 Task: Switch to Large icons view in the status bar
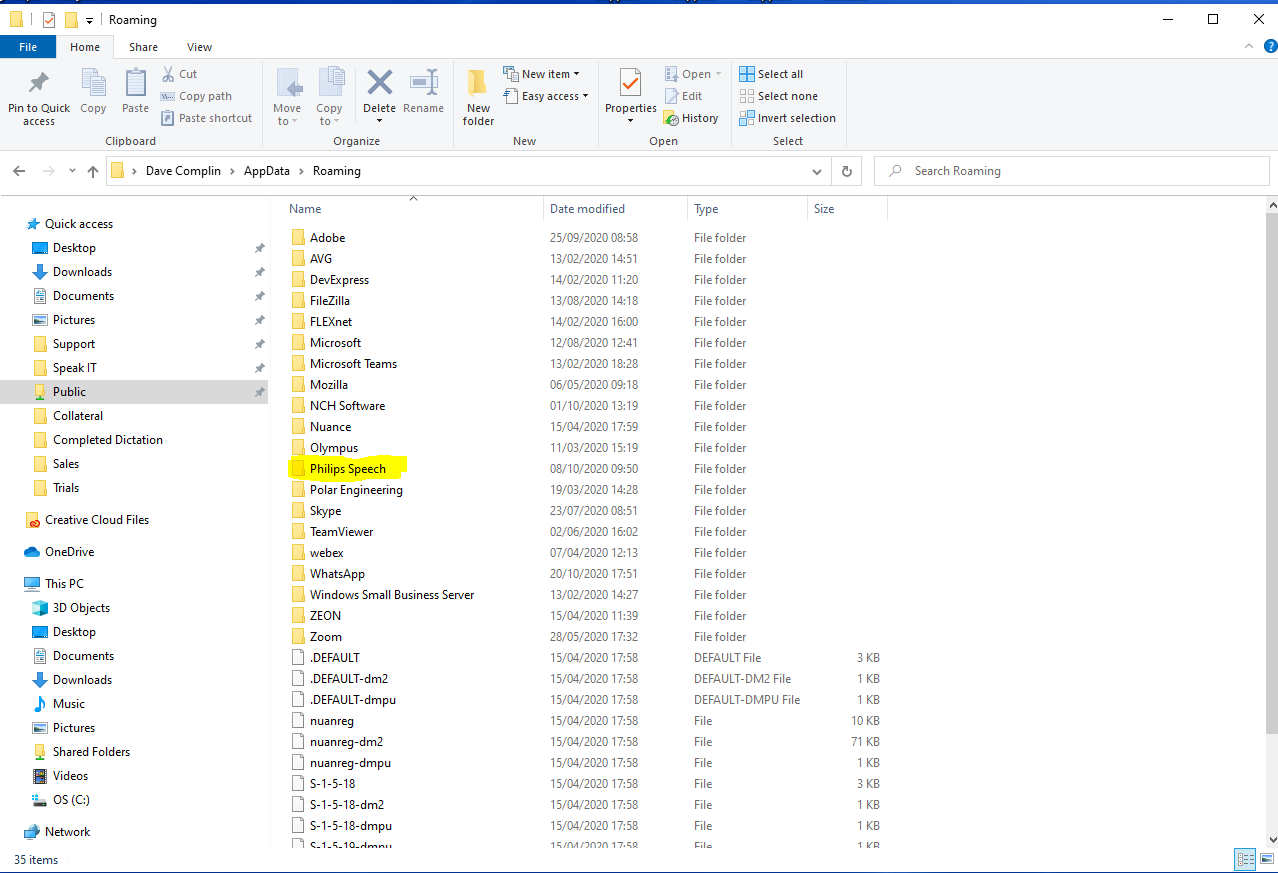(1266, 859)
